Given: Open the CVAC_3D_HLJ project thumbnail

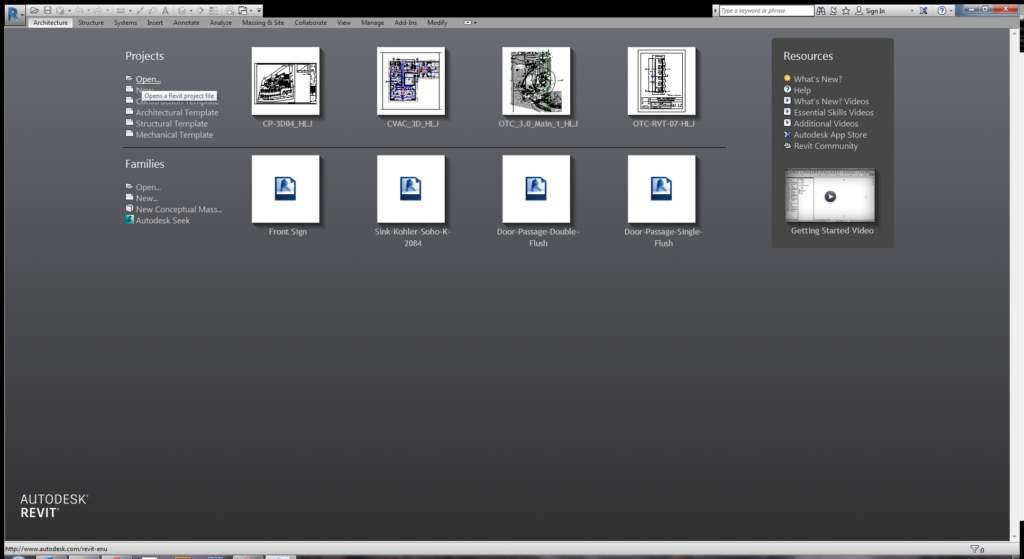Looking at the screenshot, I should pos(411,81).
